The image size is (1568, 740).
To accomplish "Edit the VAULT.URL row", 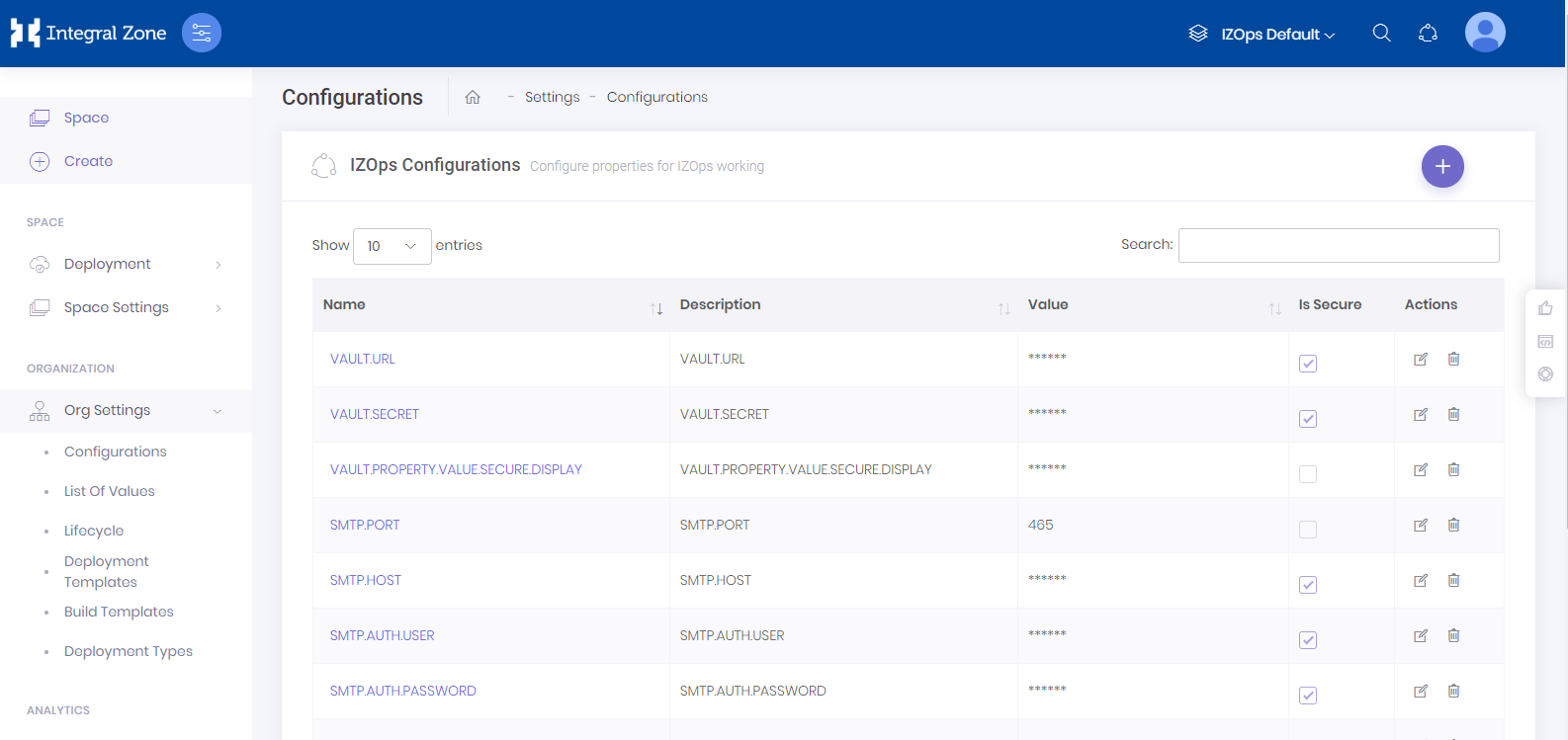I will point(1421,359).
